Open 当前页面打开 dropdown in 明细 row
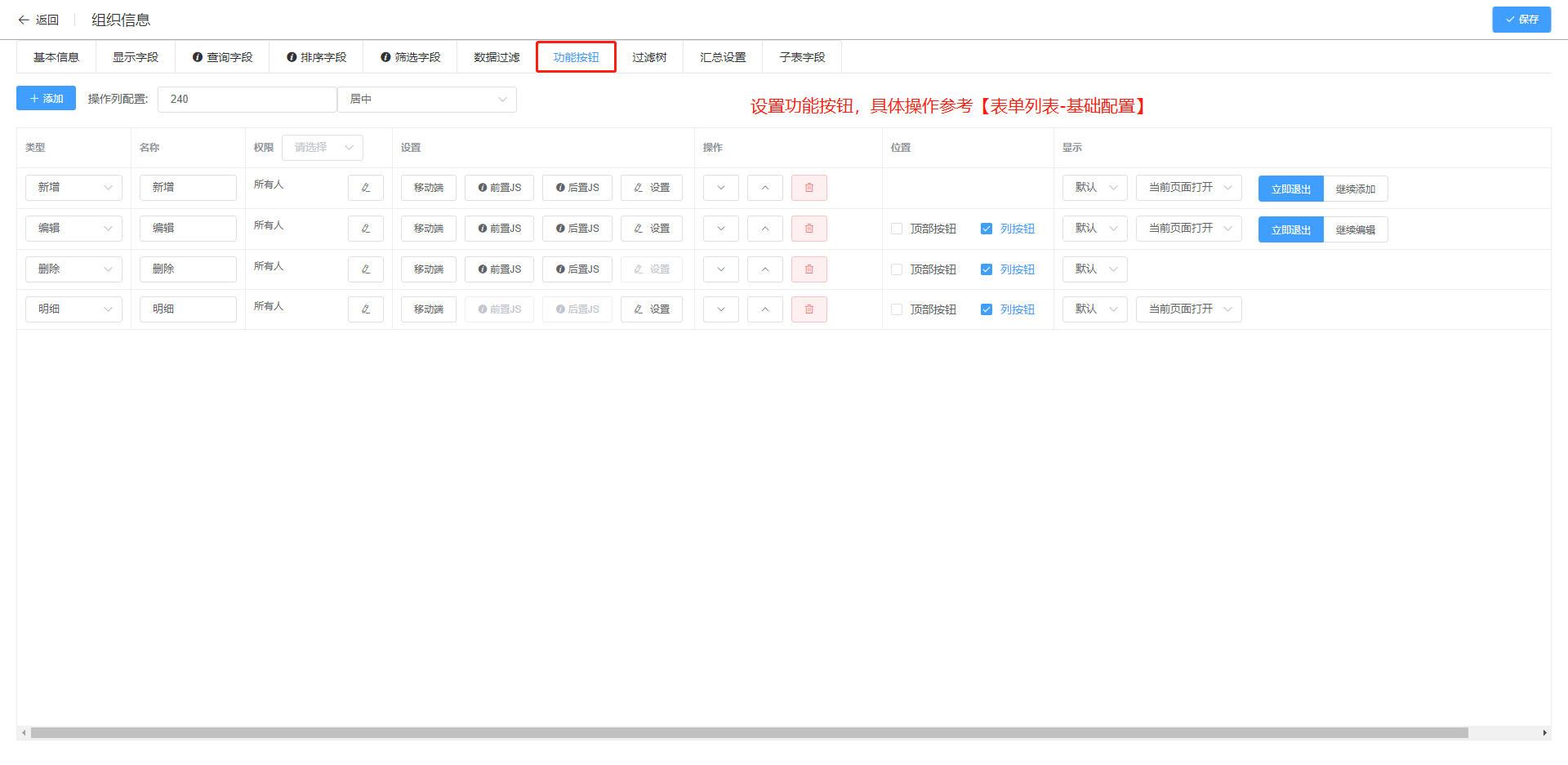Image resolution: width=1568 pixels, height=765 pixels. pyautogui.click(x=1188, y=309)
